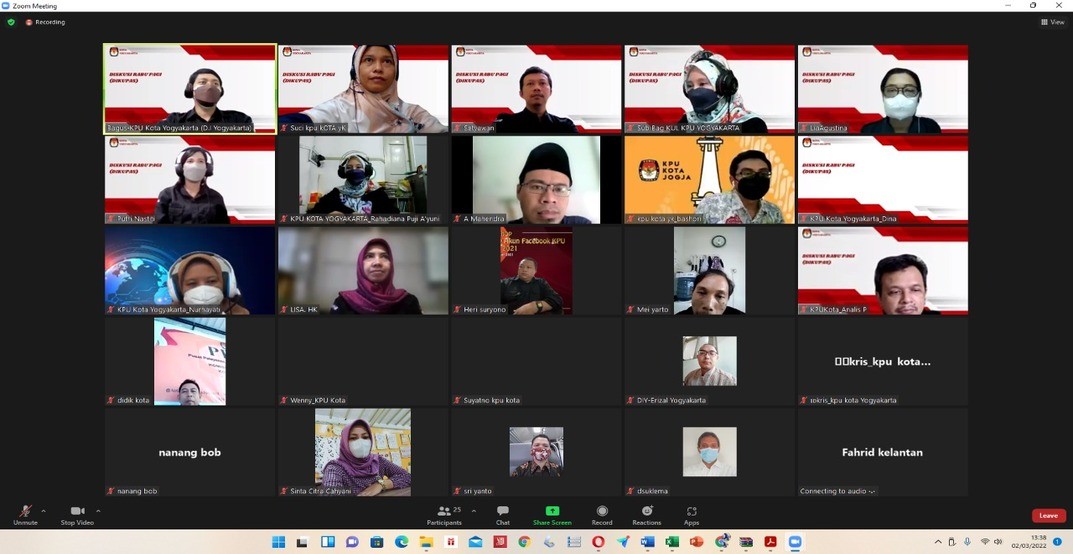Unmute the microphone

[x=25, y=512]
